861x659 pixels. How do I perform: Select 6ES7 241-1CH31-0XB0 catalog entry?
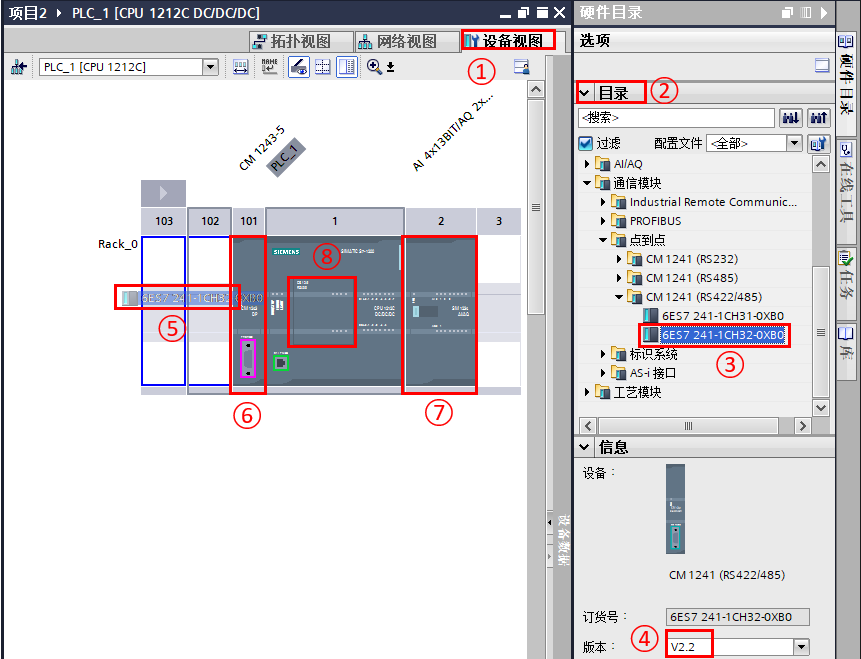722,316
